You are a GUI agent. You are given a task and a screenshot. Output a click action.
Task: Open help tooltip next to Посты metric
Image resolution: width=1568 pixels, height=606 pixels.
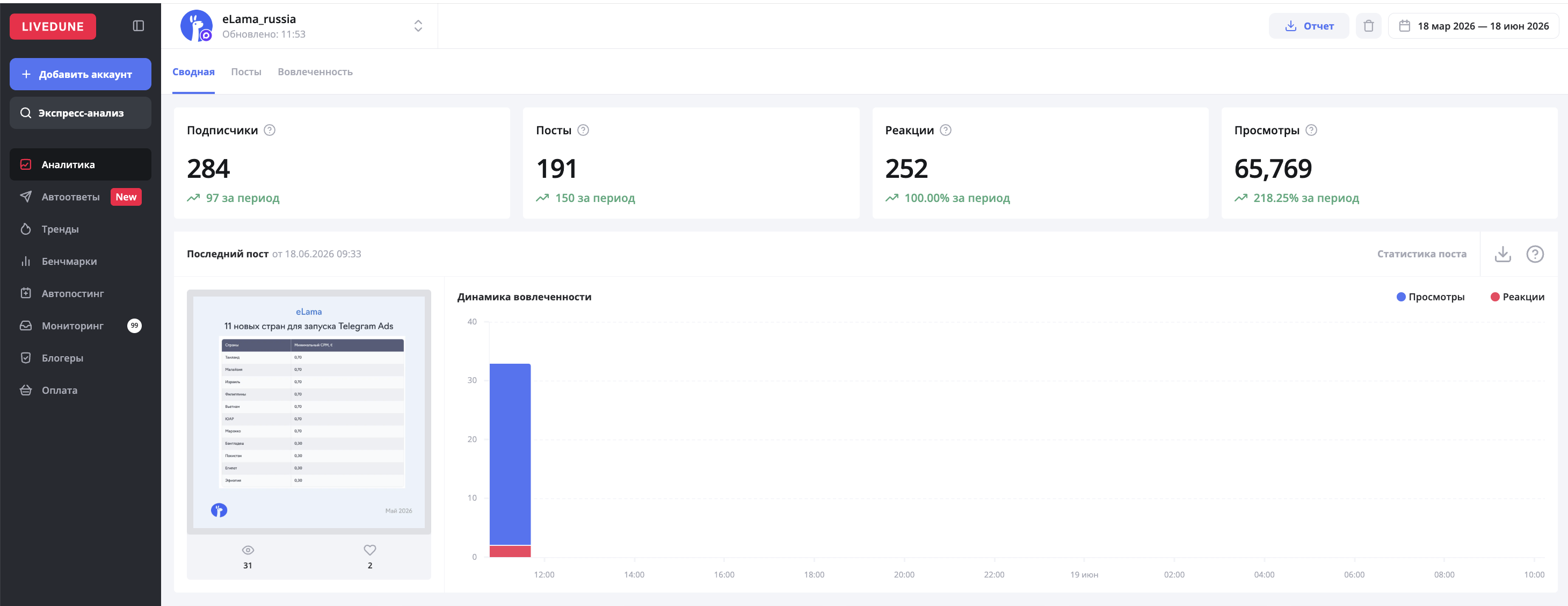(583, 129)
